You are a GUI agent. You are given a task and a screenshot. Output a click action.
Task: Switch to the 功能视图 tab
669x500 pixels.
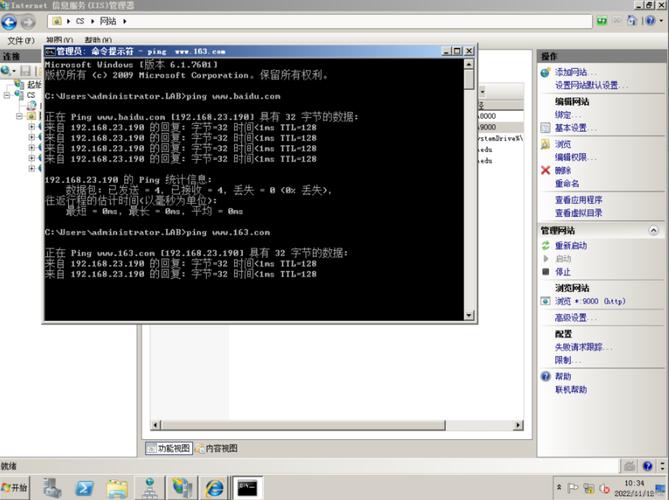(168, 448)
